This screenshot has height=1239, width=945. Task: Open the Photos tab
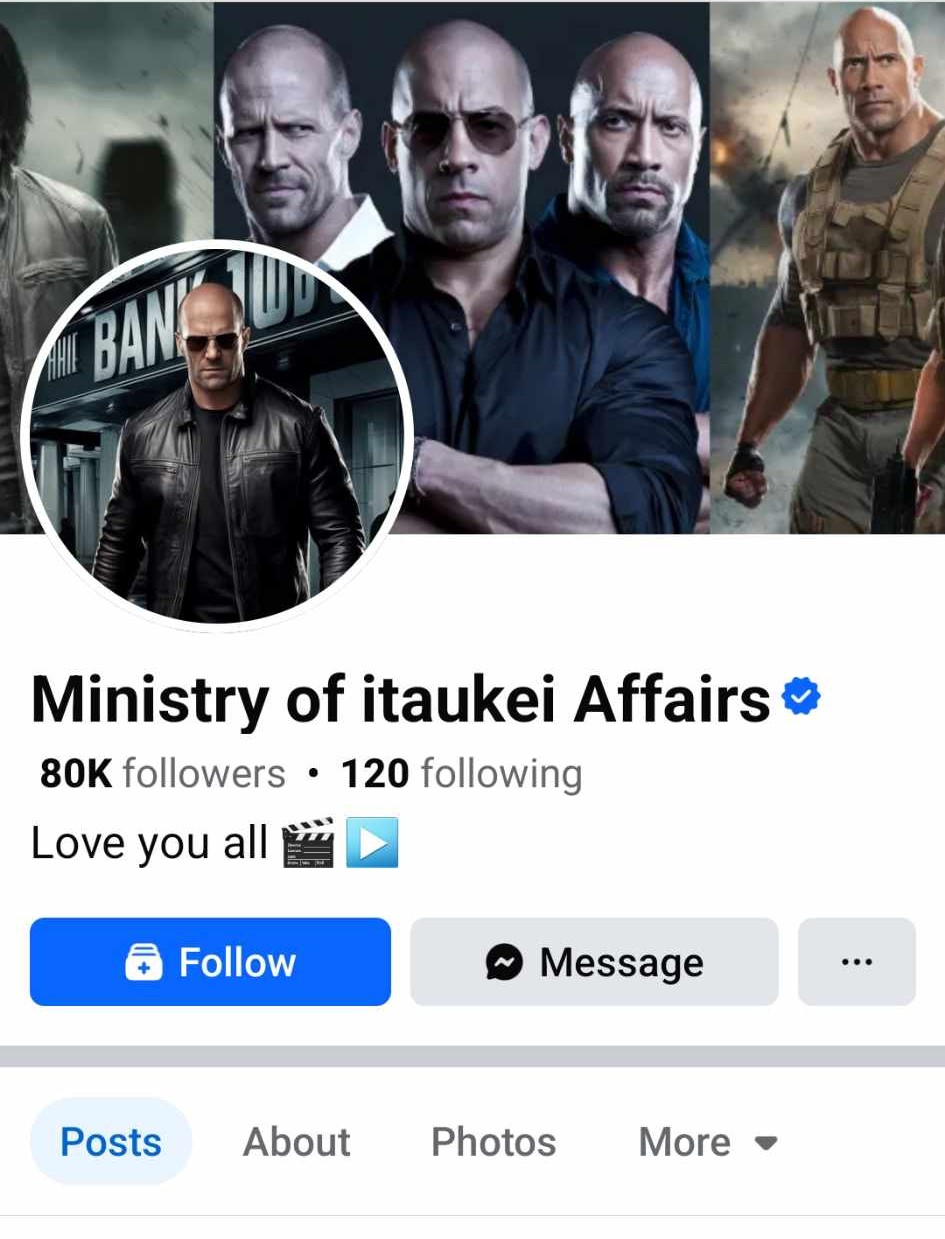[493, 1141]
